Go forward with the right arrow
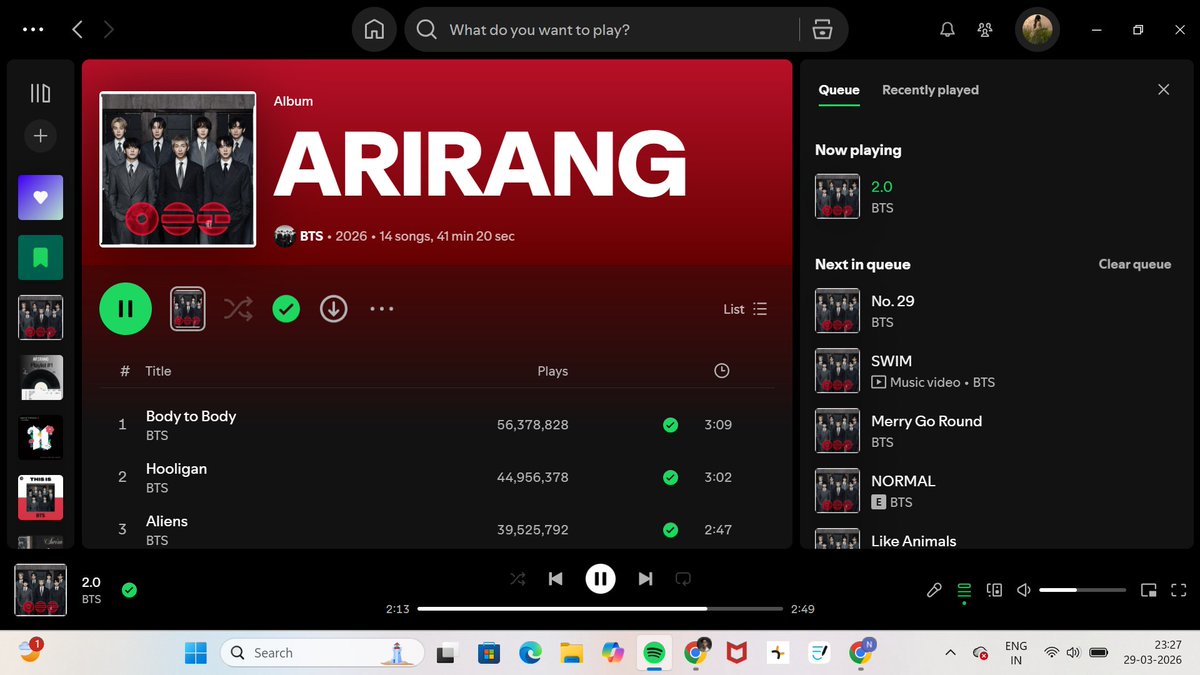1200x675 pixels. 108,30
